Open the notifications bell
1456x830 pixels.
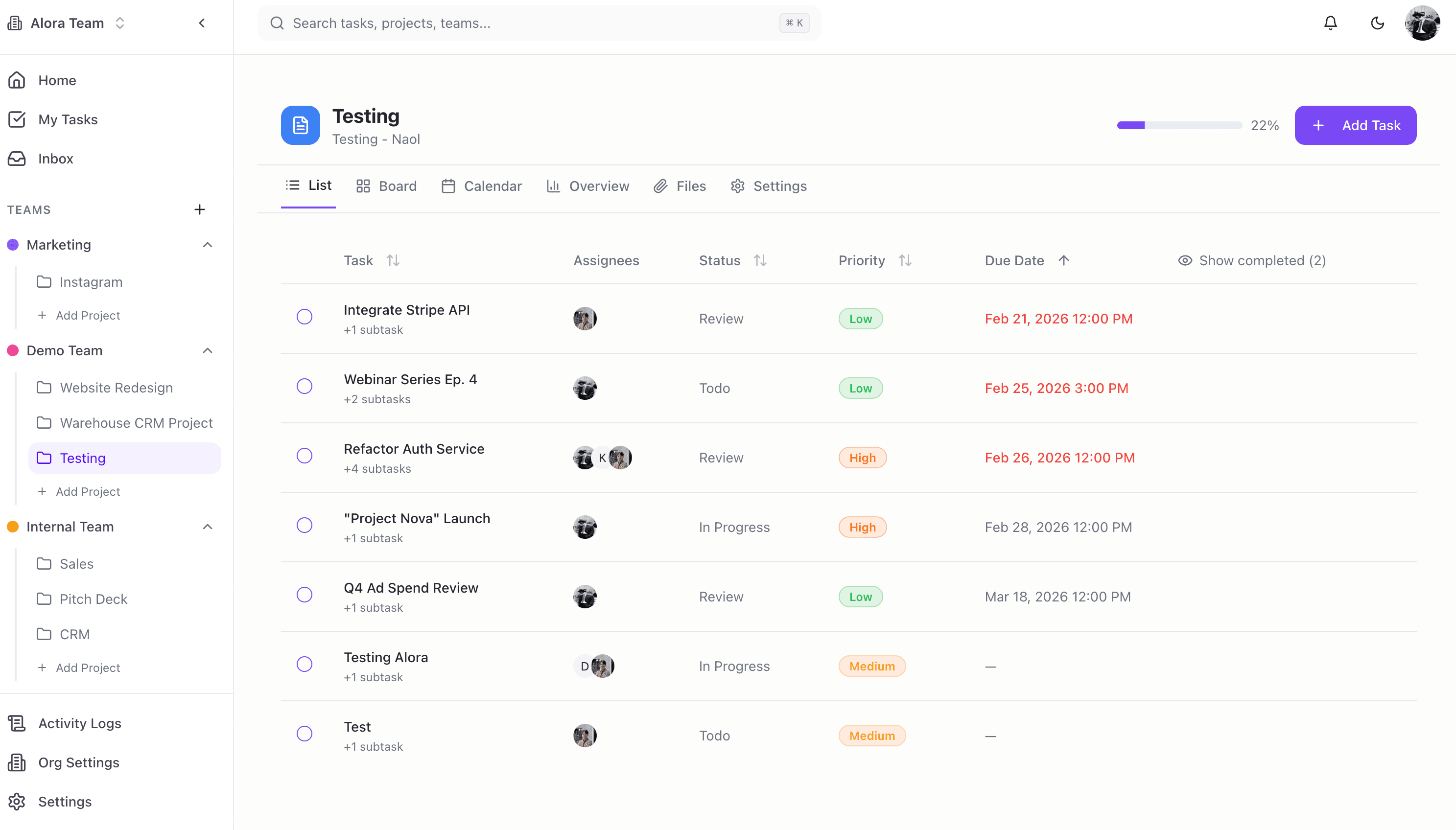click(x=1330, y=23)
